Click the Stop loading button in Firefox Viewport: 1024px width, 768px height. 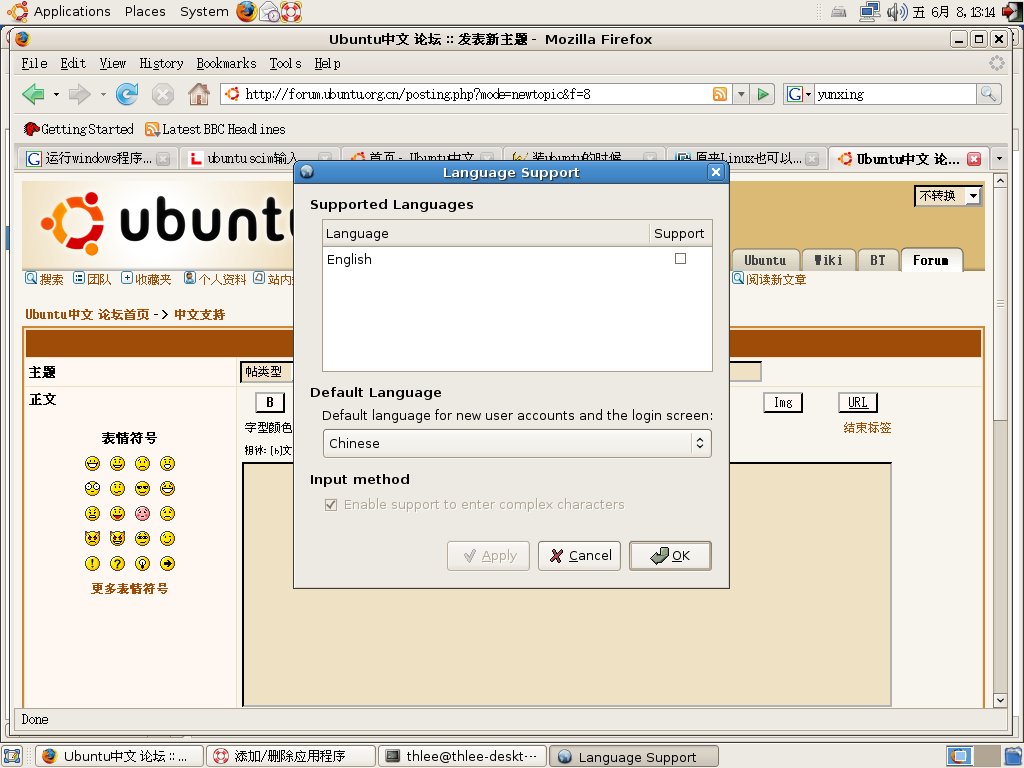163,95
